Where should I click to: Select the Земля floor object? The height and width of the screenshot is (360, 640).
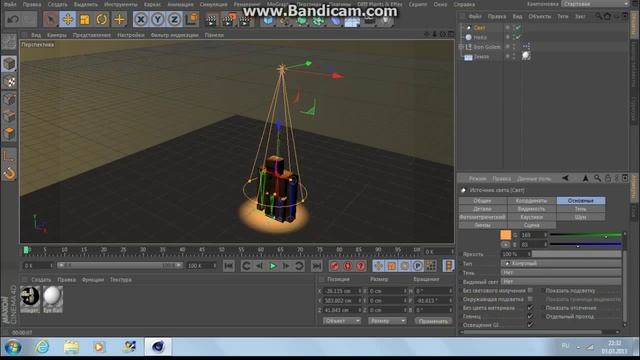click(x=481, y=57)
